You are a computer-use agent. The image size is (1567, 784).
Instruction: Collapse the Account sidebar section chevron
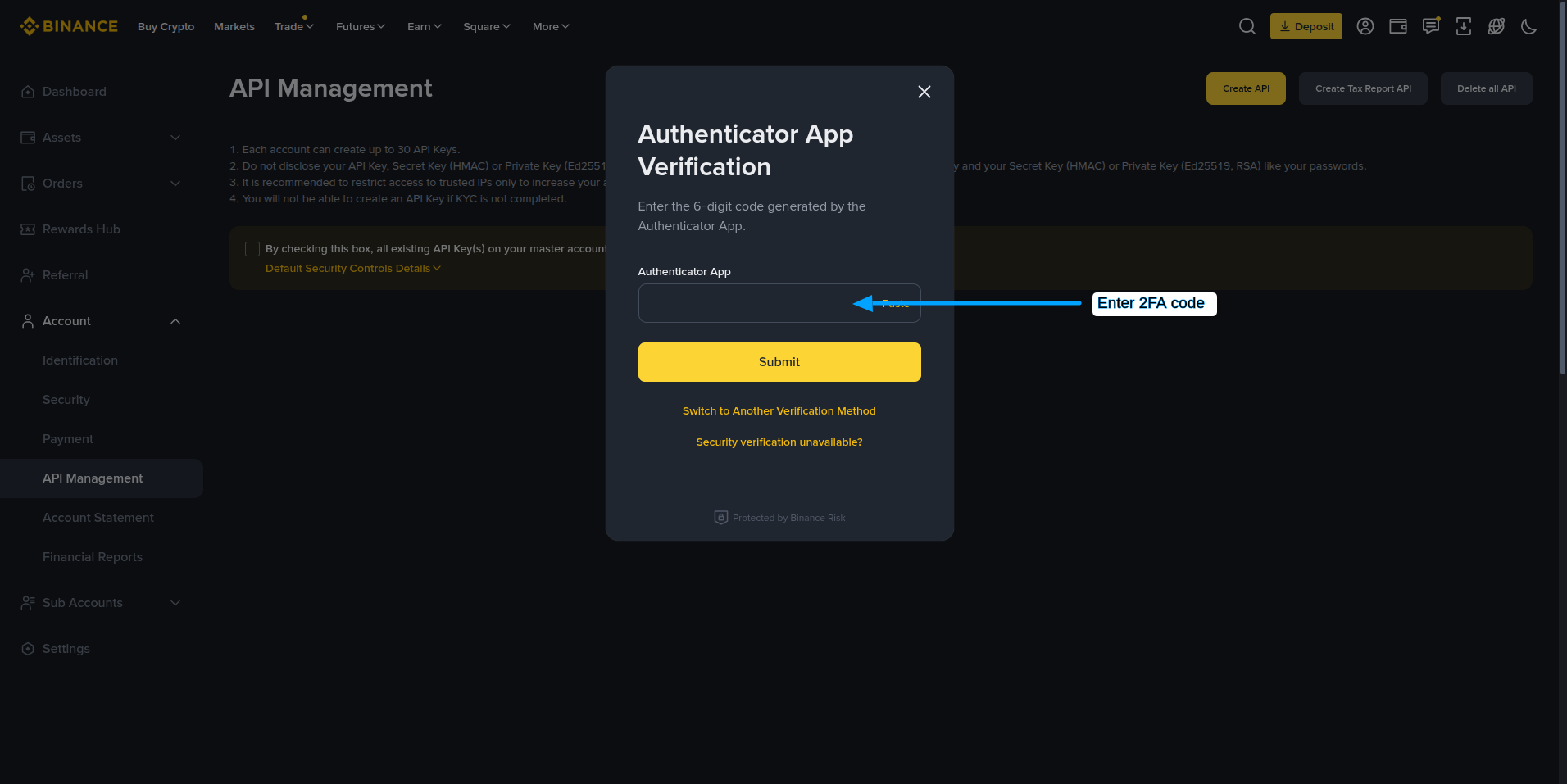pyautogui.click(x=175, y=321)
